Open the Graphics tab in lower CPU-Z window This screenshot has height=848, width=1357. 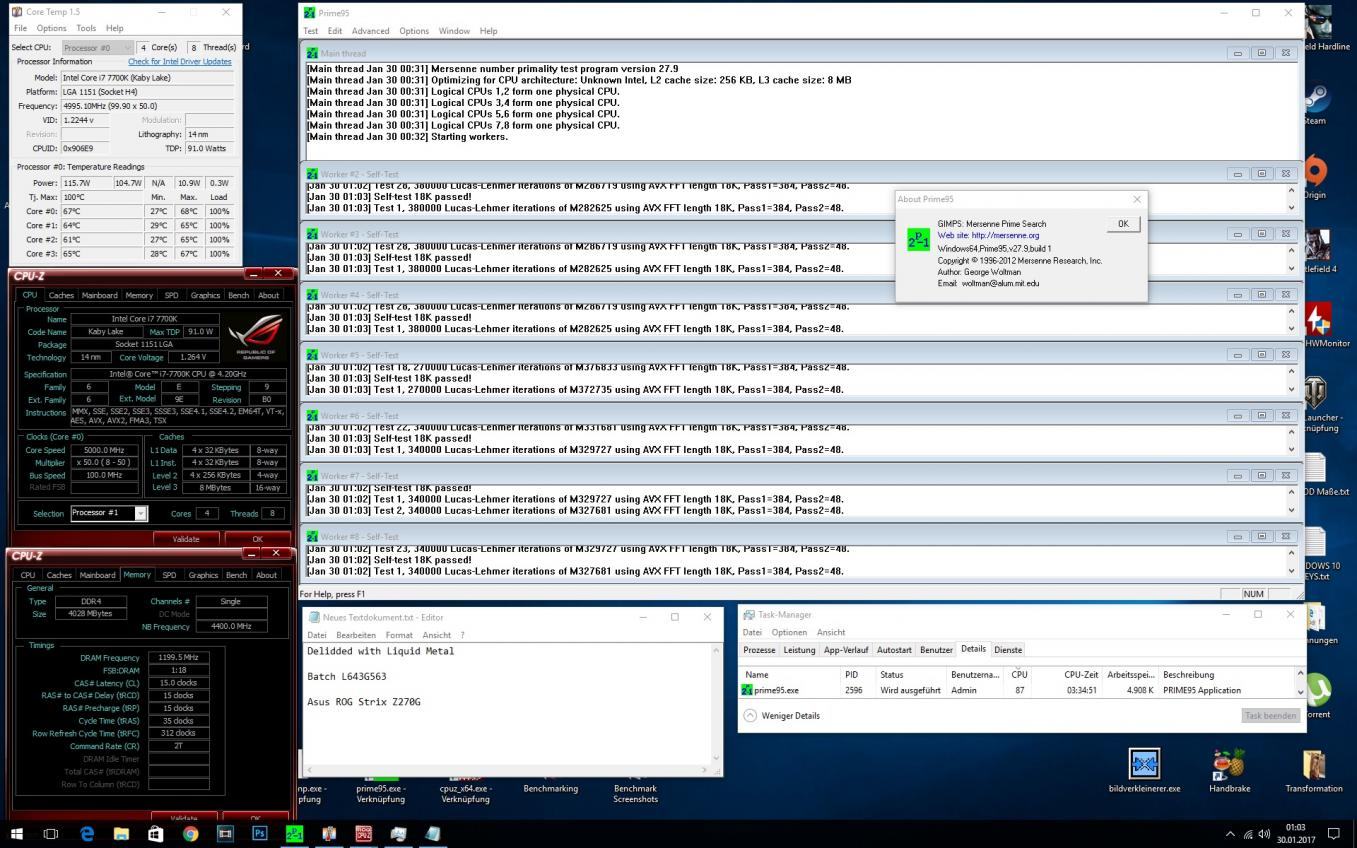203,575
